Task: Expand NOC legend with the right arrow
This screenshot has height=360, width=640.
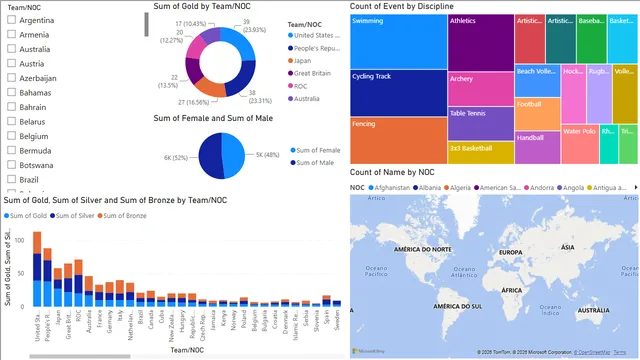Action: [x=636, y=187]
